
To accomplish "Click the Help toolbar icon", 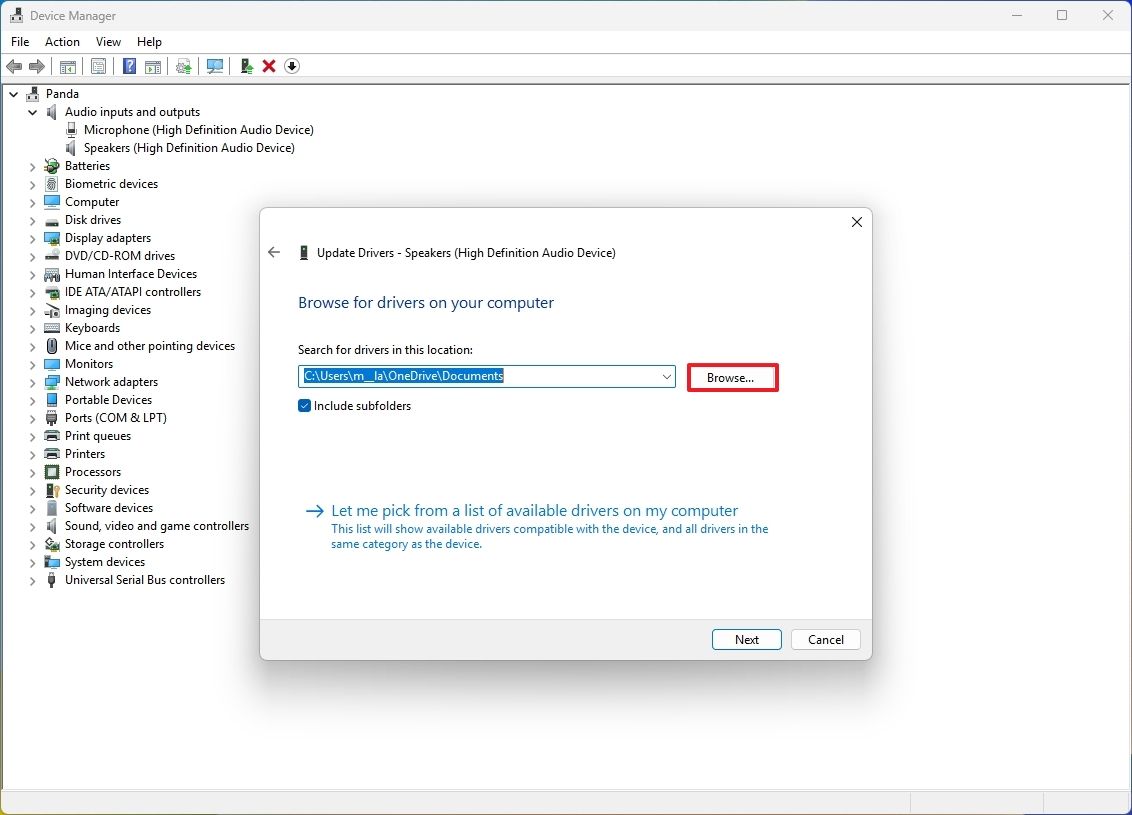I will pyautogui.click(x=129, y=66).
